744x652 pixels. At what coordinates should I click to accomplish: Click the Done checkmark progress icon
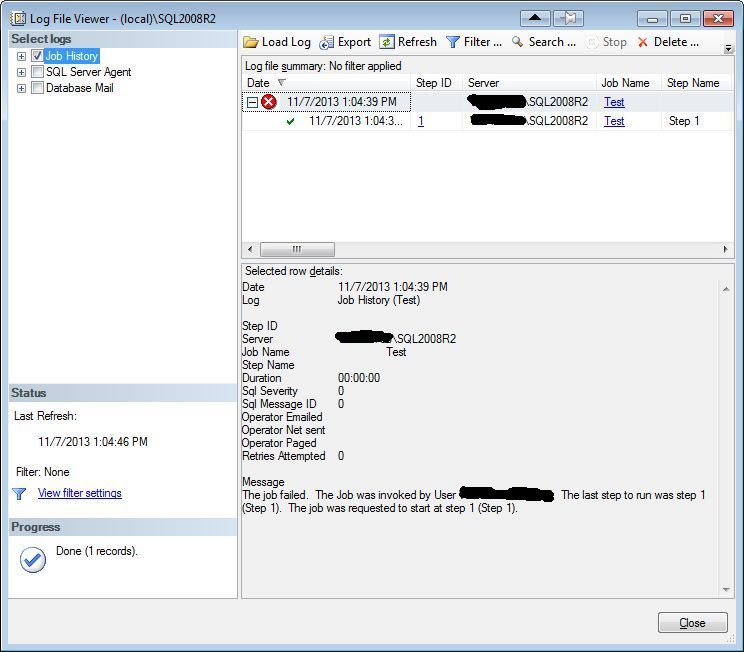point(33,560)
